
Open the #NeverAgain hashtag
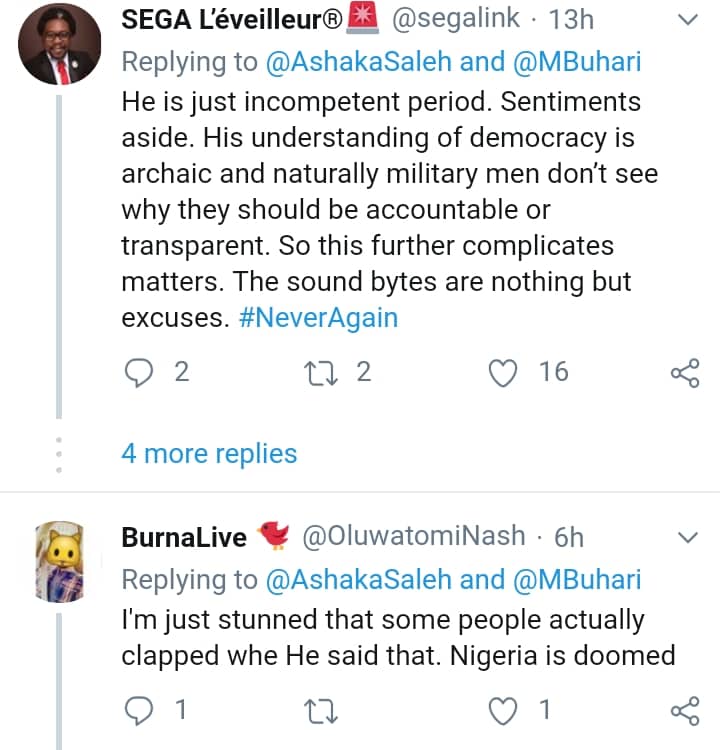point(318,318)
